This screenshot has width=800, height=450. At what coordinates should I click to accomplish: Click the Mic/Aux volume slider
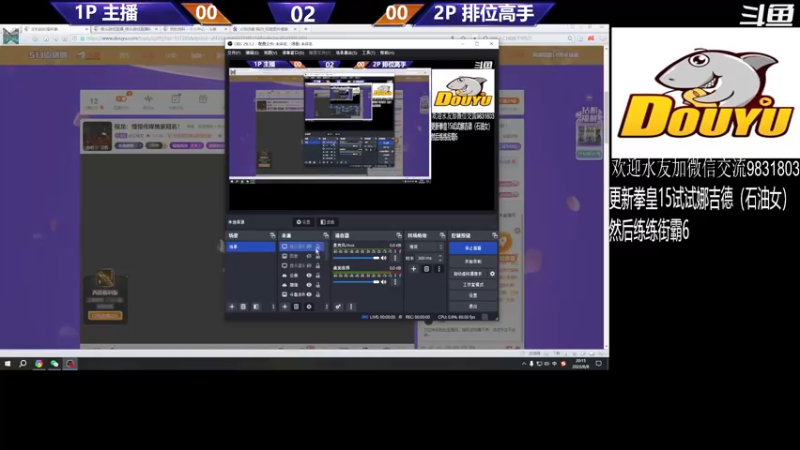[356, 259]
